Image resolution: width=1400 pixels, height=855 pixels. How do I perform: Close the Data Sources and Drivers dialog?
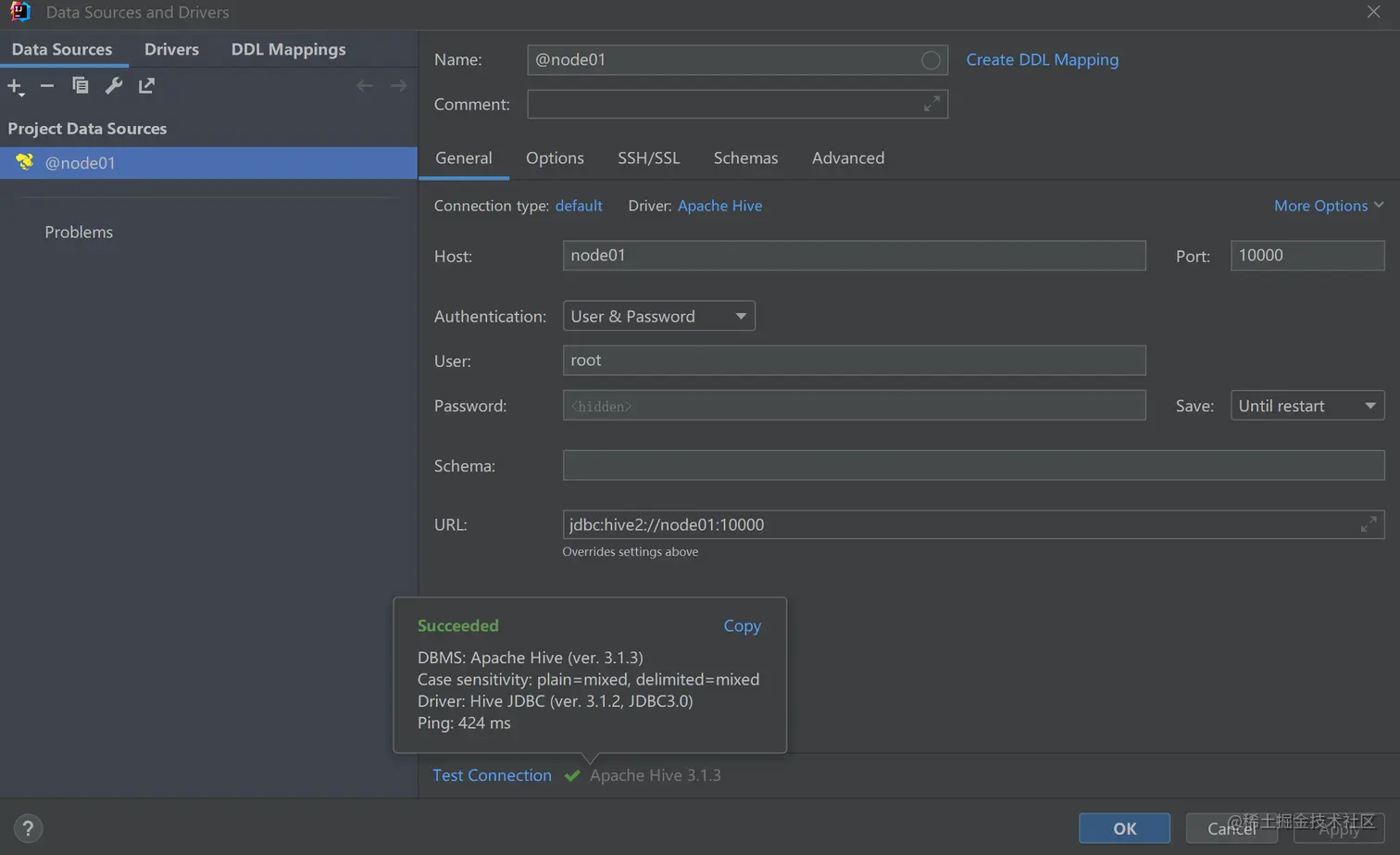[1373, 12]
